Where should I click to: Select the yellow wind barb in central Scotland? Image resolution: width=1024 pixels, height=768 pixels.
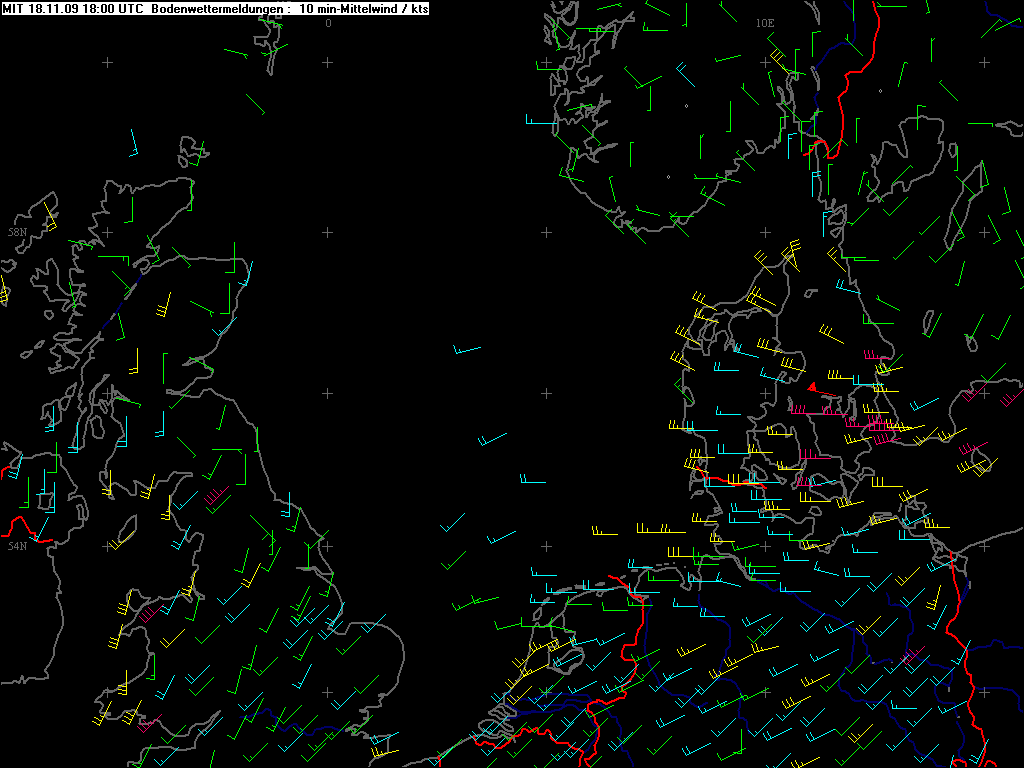164,306
